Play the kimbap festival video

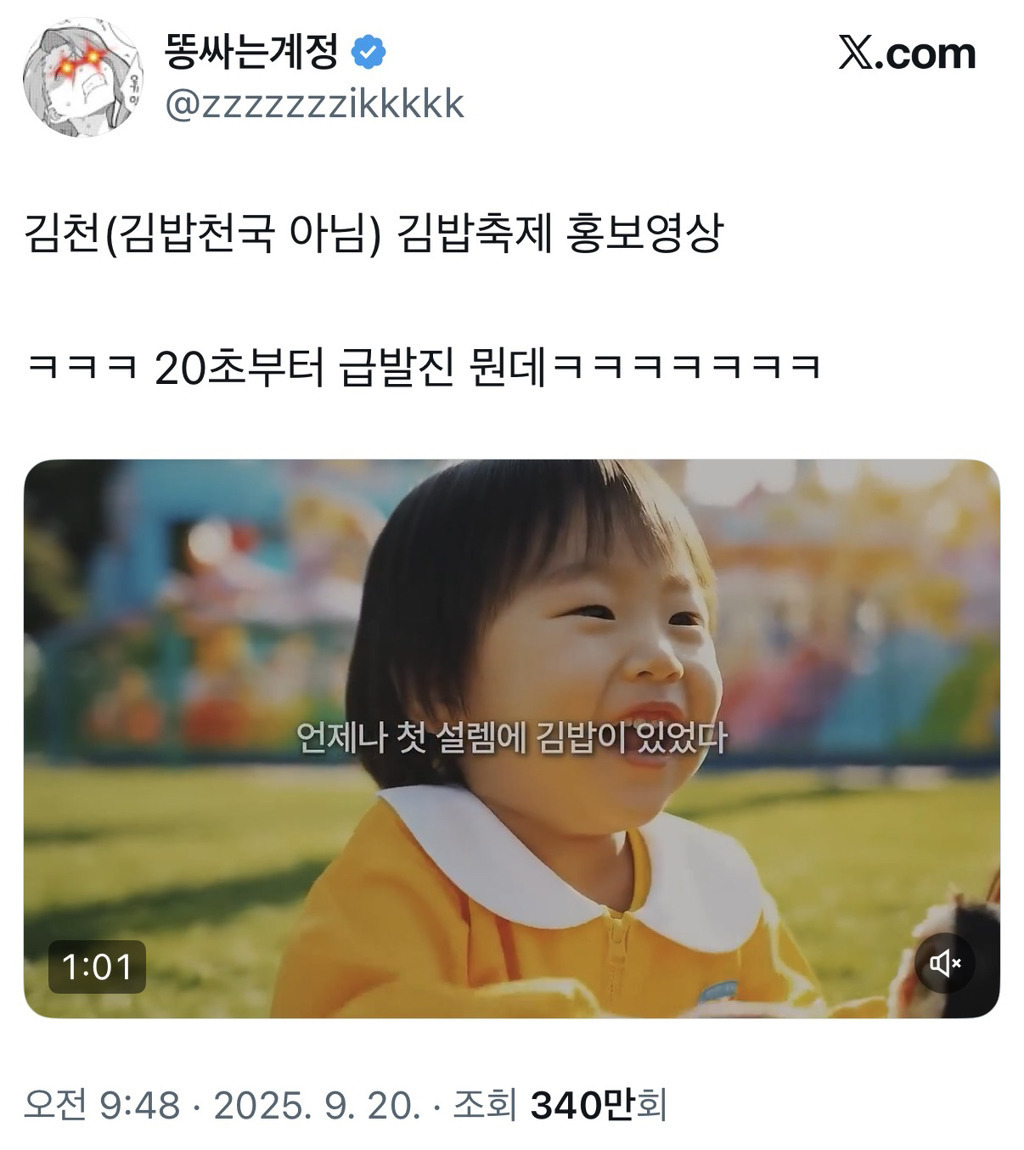point(512,739)
